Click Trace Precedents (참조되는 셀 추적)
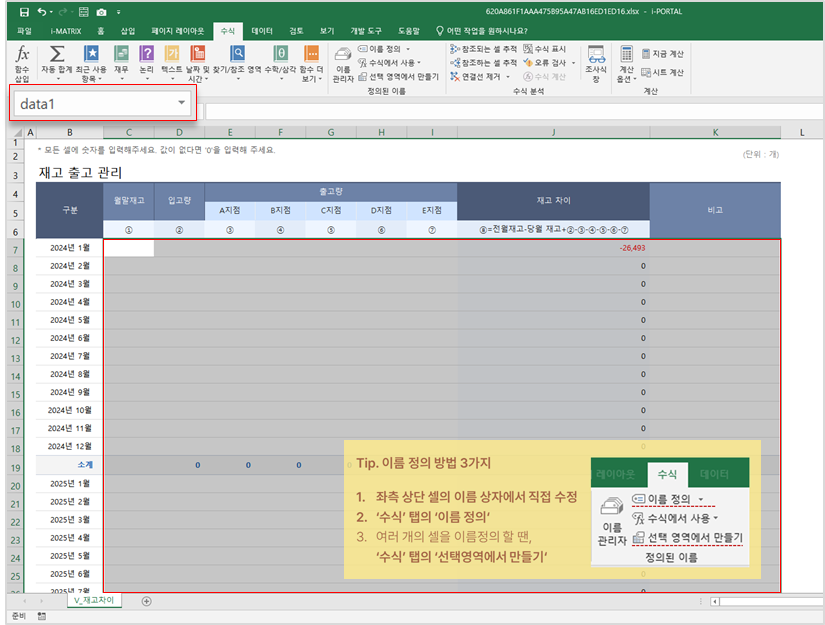Screen dimensions: 825x625 click(484, 48)
